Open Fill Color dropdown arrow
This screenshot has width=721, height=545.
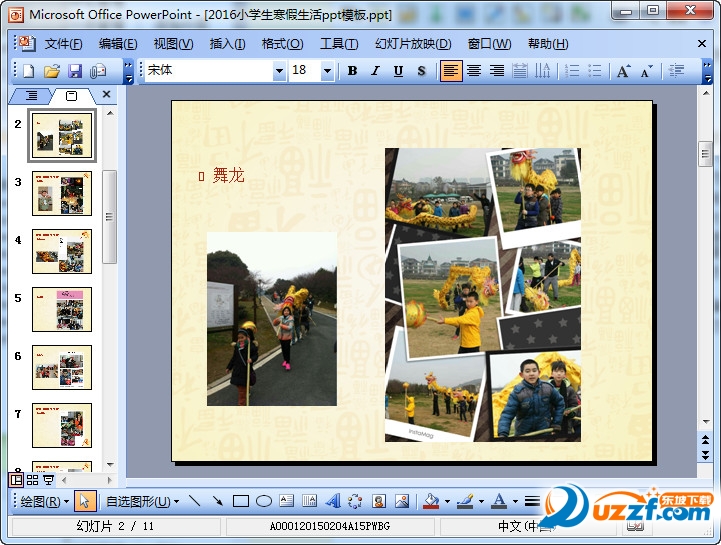tap(447, 502)
